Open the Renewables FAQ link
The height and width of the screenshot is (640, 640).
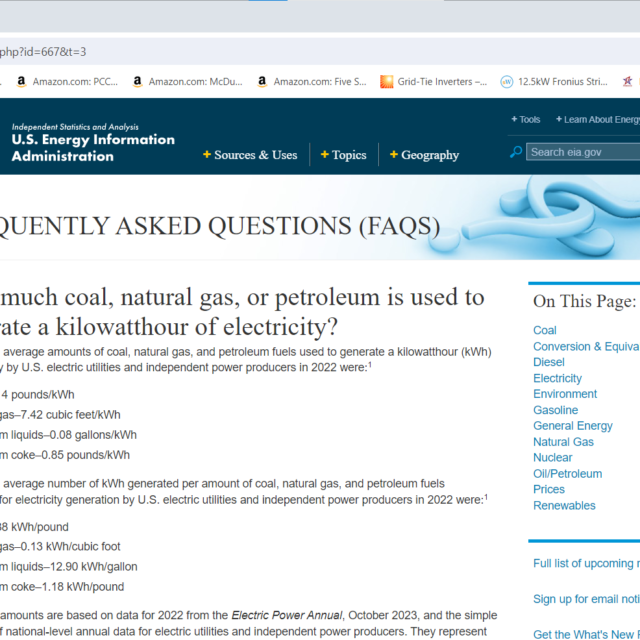pyautogui.click(x=564, y=506)
